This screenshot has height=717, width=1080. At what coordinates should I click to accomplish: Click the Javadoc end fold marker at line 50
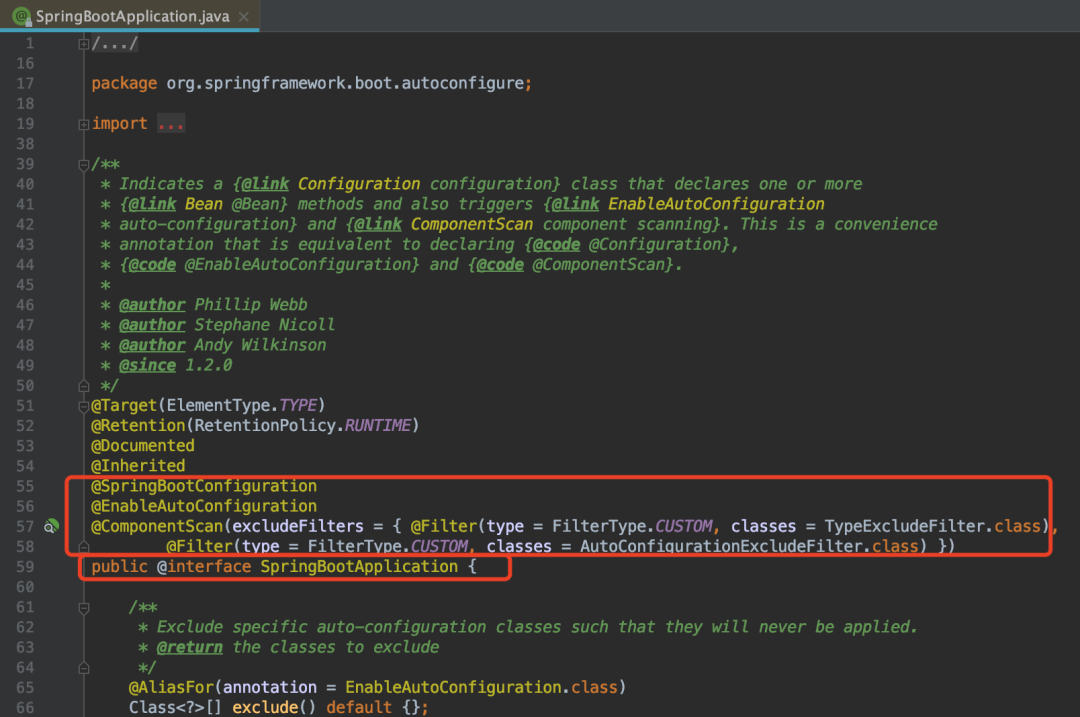(83, 386)
